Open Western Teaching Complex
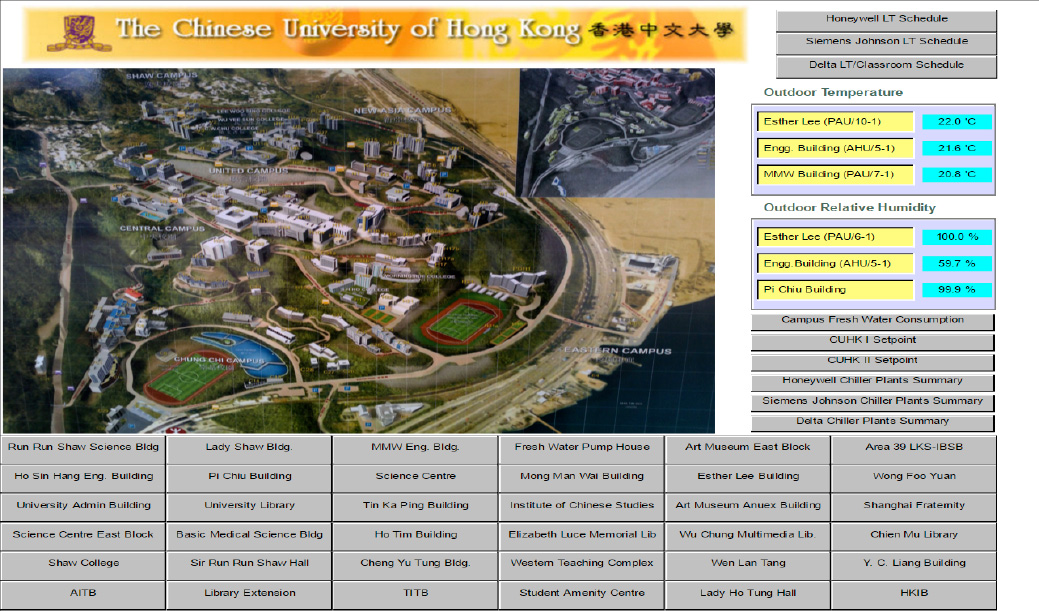The image size is (1039, 611). click(x=582, y=565)
